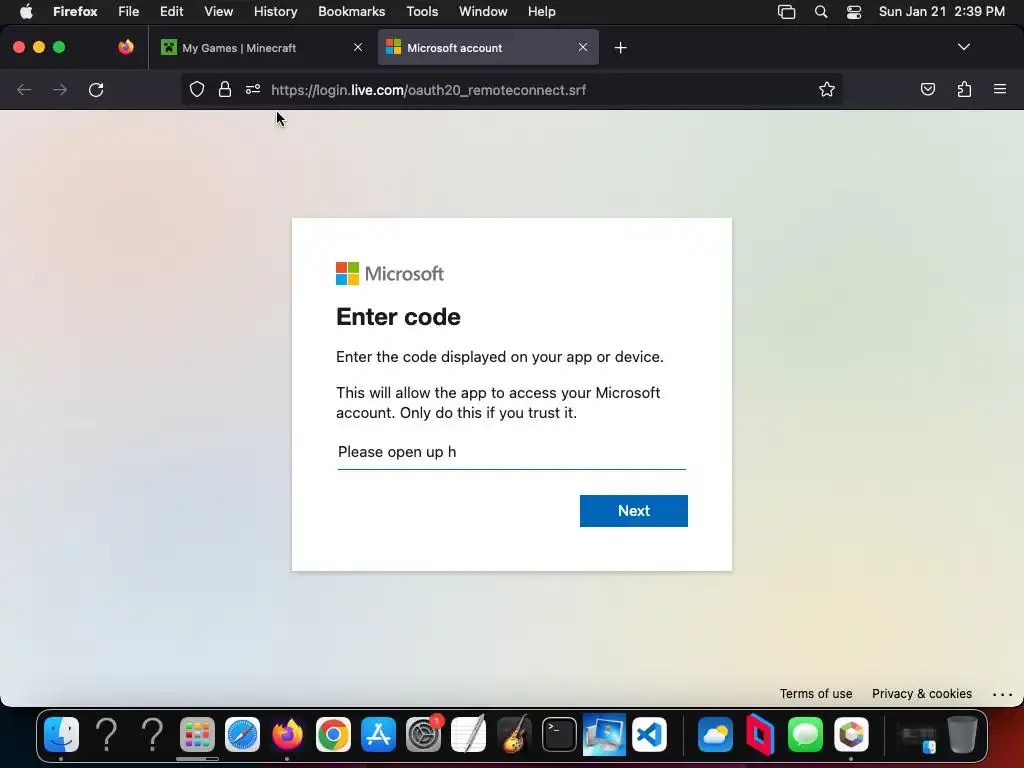Close the My Games | Minecraft tab

358,47
